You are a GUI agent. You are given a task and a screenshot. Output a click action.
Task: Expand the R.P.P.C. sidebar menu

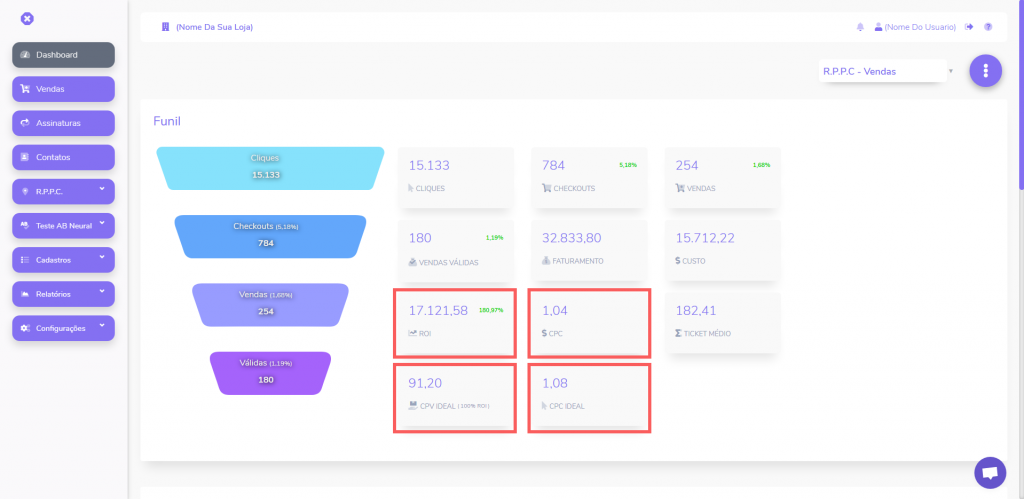tap(63, 191)
